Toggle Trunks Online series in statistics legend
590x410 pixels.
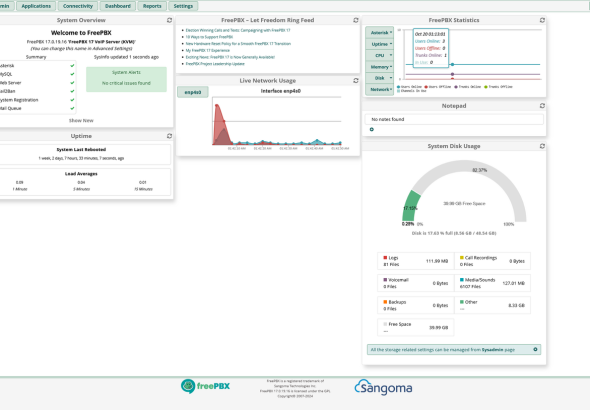point(468,87)
